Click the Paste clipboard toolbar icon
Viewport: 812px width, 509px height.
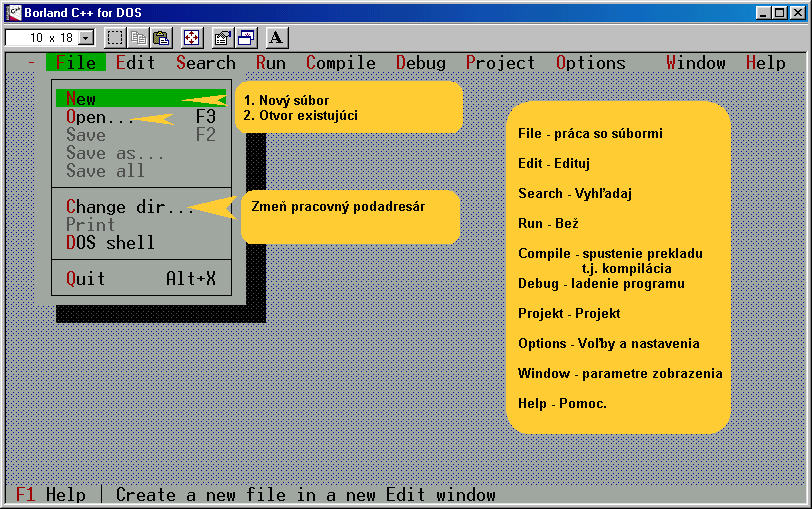161,38
